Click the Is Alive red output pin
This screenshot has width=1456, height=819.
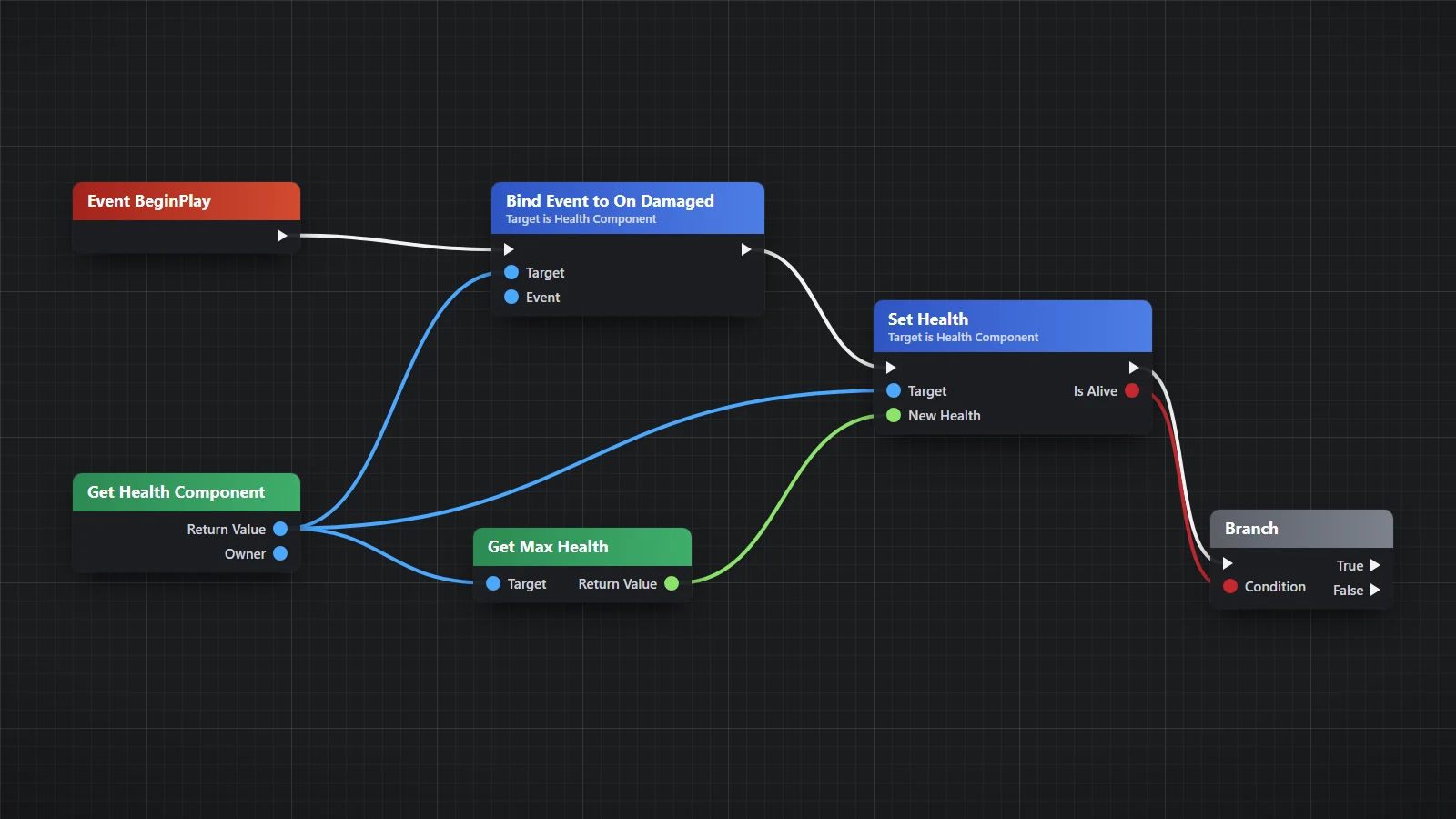(x=1132, y=390)
